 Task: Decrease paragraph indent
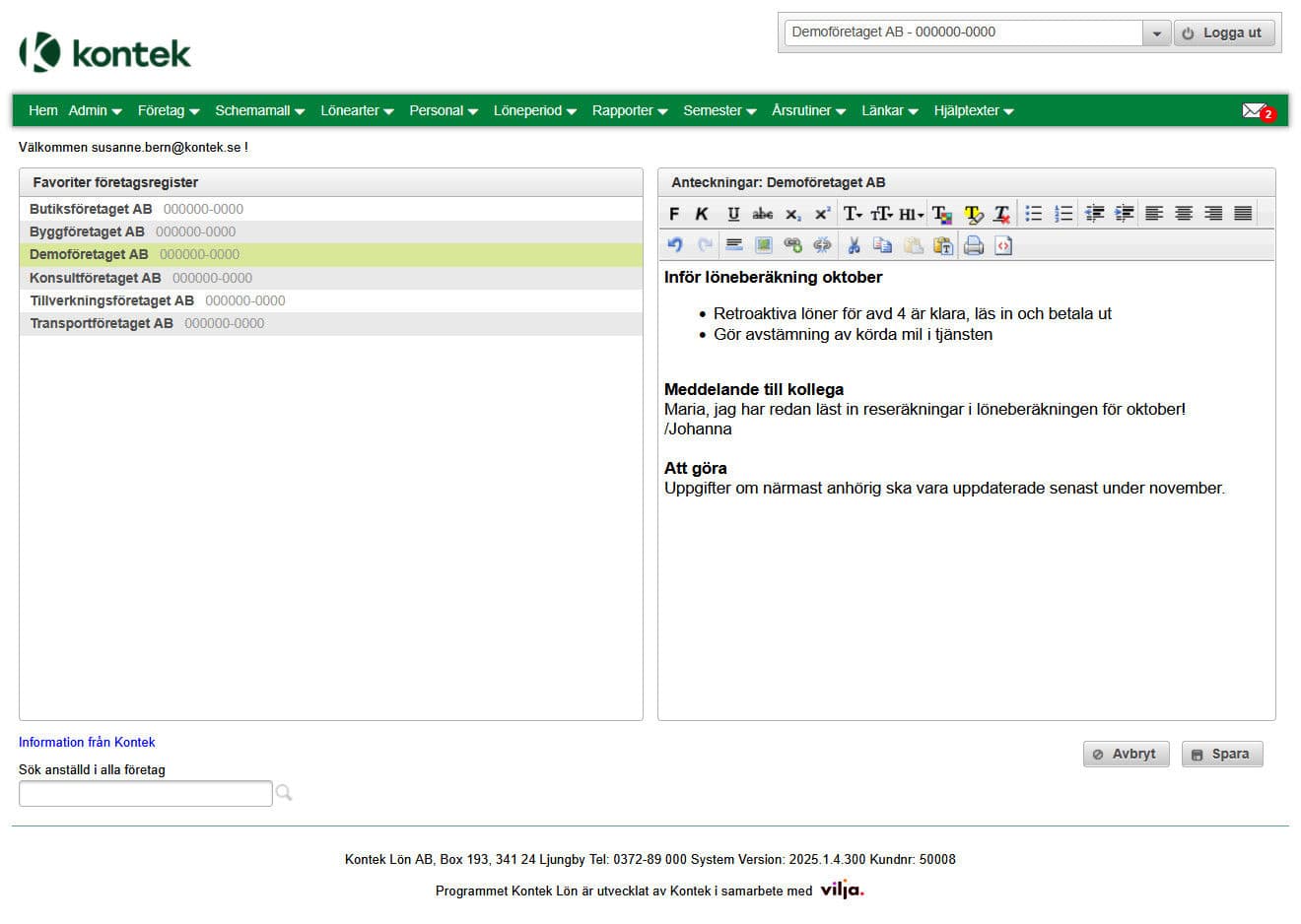(x=1094, y=214)
